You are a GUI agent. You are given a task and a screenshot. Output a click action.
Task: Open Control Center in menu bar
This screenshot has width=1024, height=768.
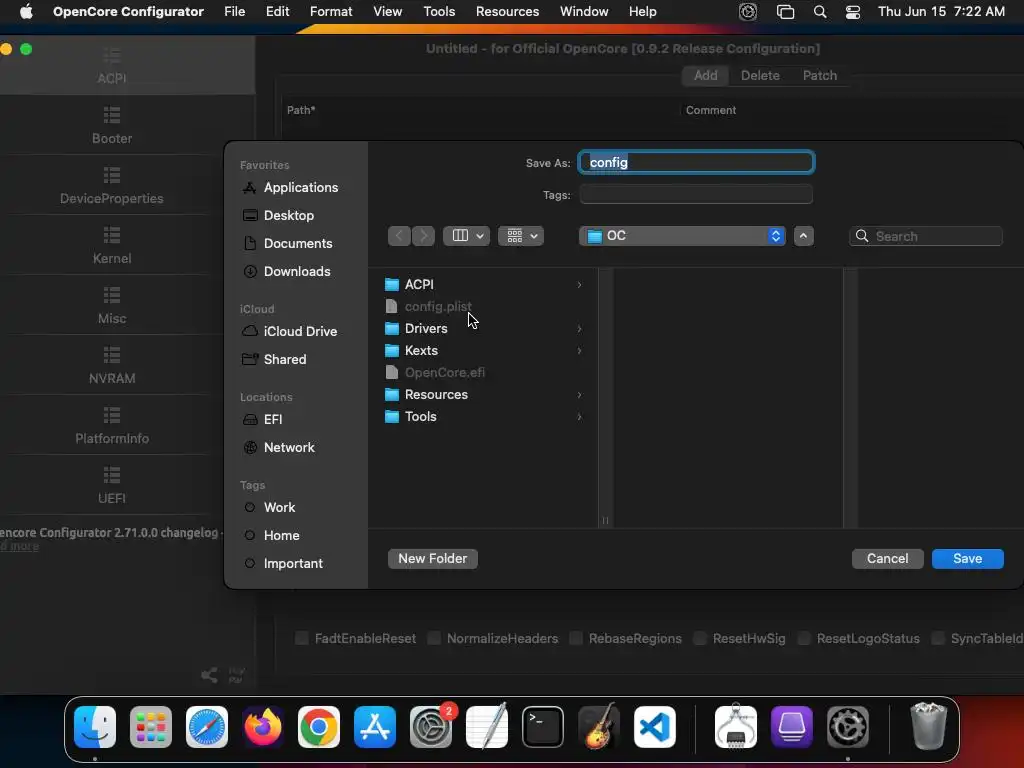tap(853, 12)
